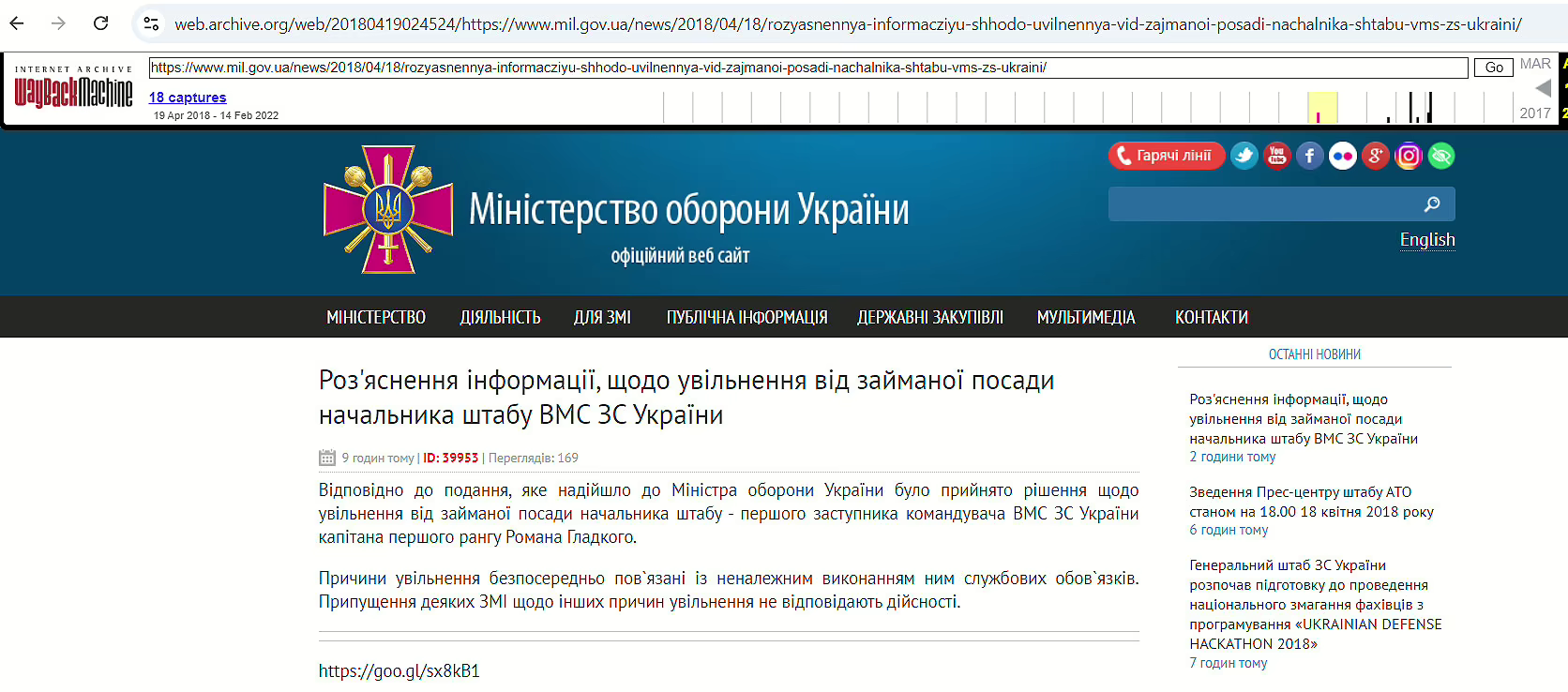Click the Google Plus icon

tap(1376, 156)
